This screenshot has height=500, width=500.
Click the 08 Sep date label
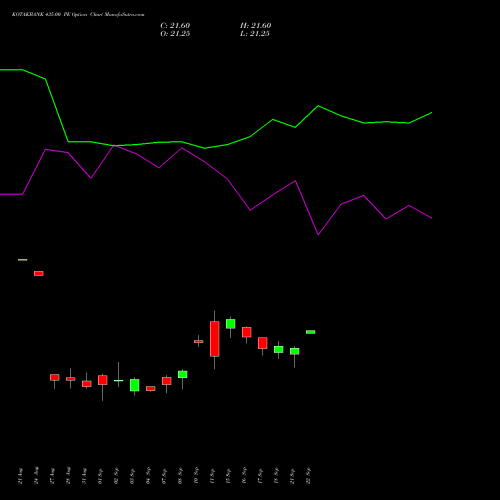pyautogui.click(x=180, y=476)
